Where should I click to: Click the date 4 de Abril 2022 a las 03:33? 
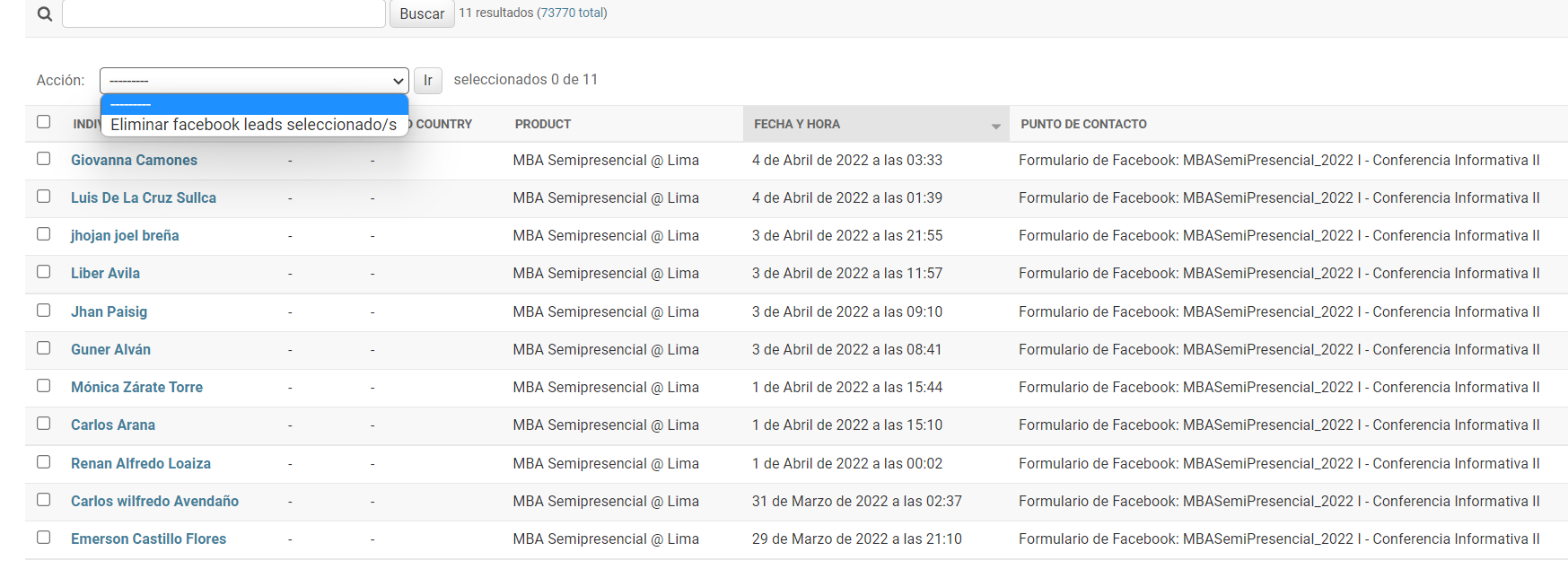pos(847,160)
